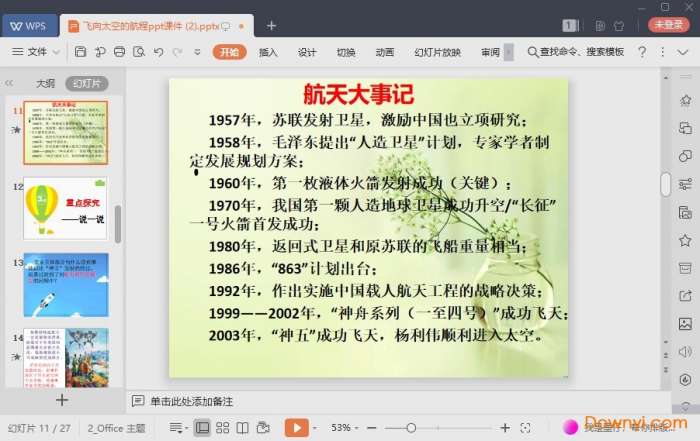Click the slide line starting 1986年
Screen dimensions: 700x441
293,269
